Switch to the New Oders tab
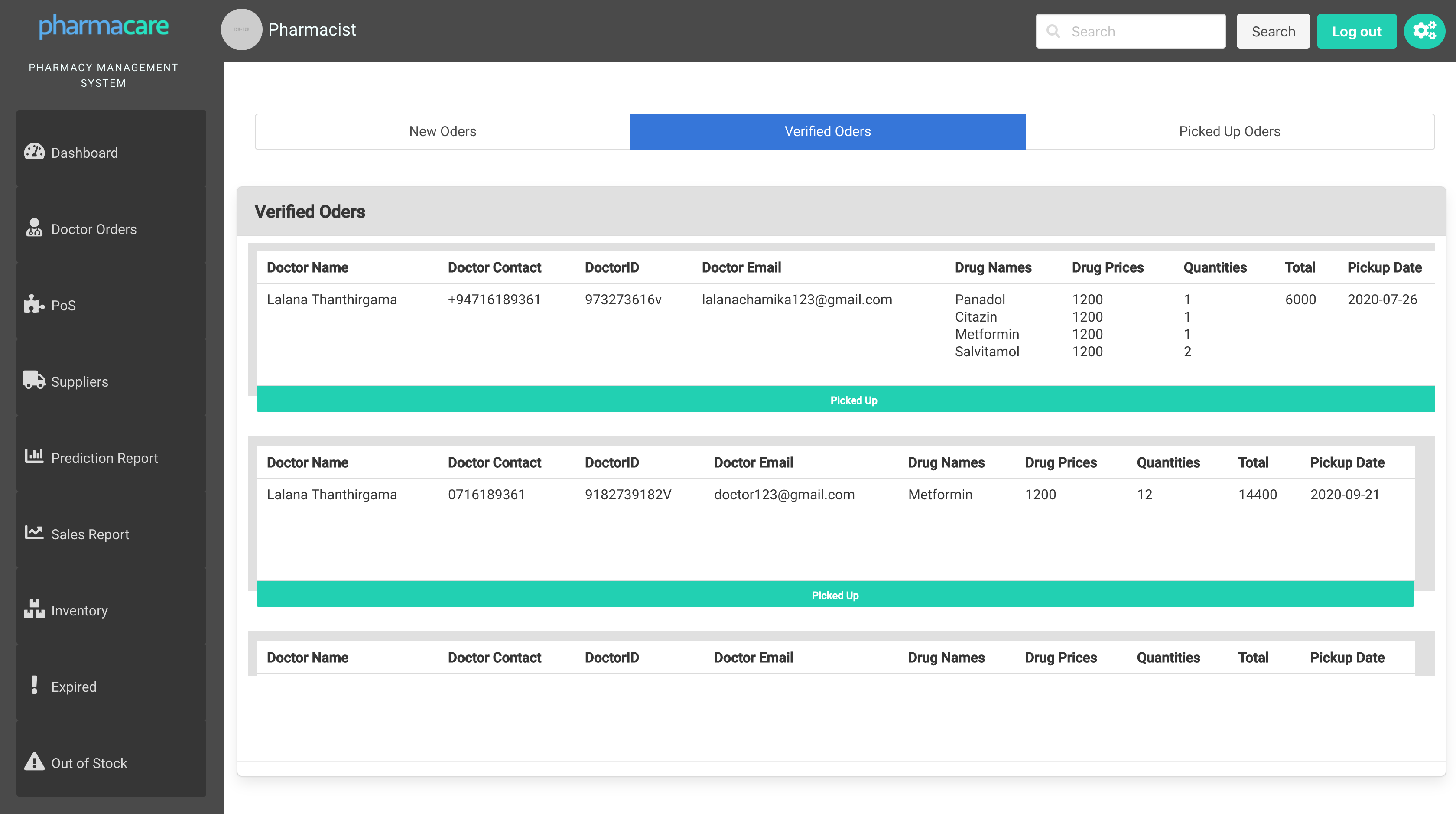 [442, 131]
